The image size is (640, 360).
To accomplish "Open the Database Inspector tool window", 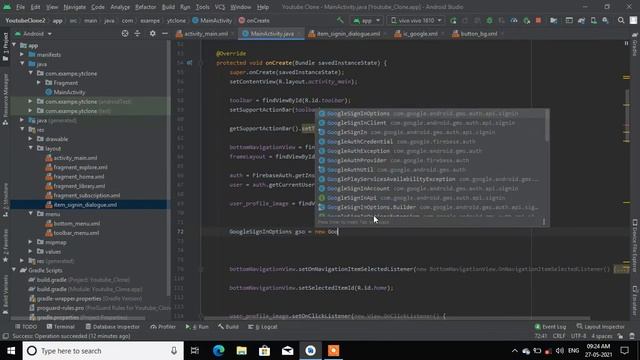I will pyautogui.click(x=112, y=327).
